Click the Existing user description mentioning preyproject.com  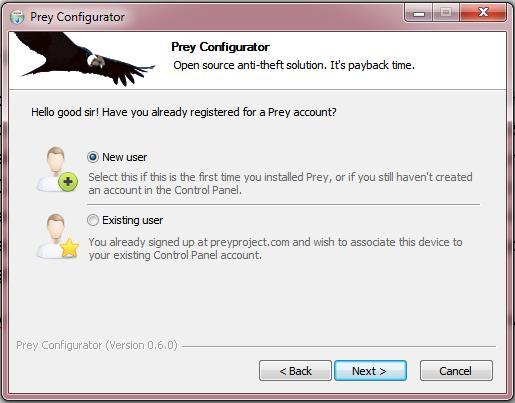(275, 248)
